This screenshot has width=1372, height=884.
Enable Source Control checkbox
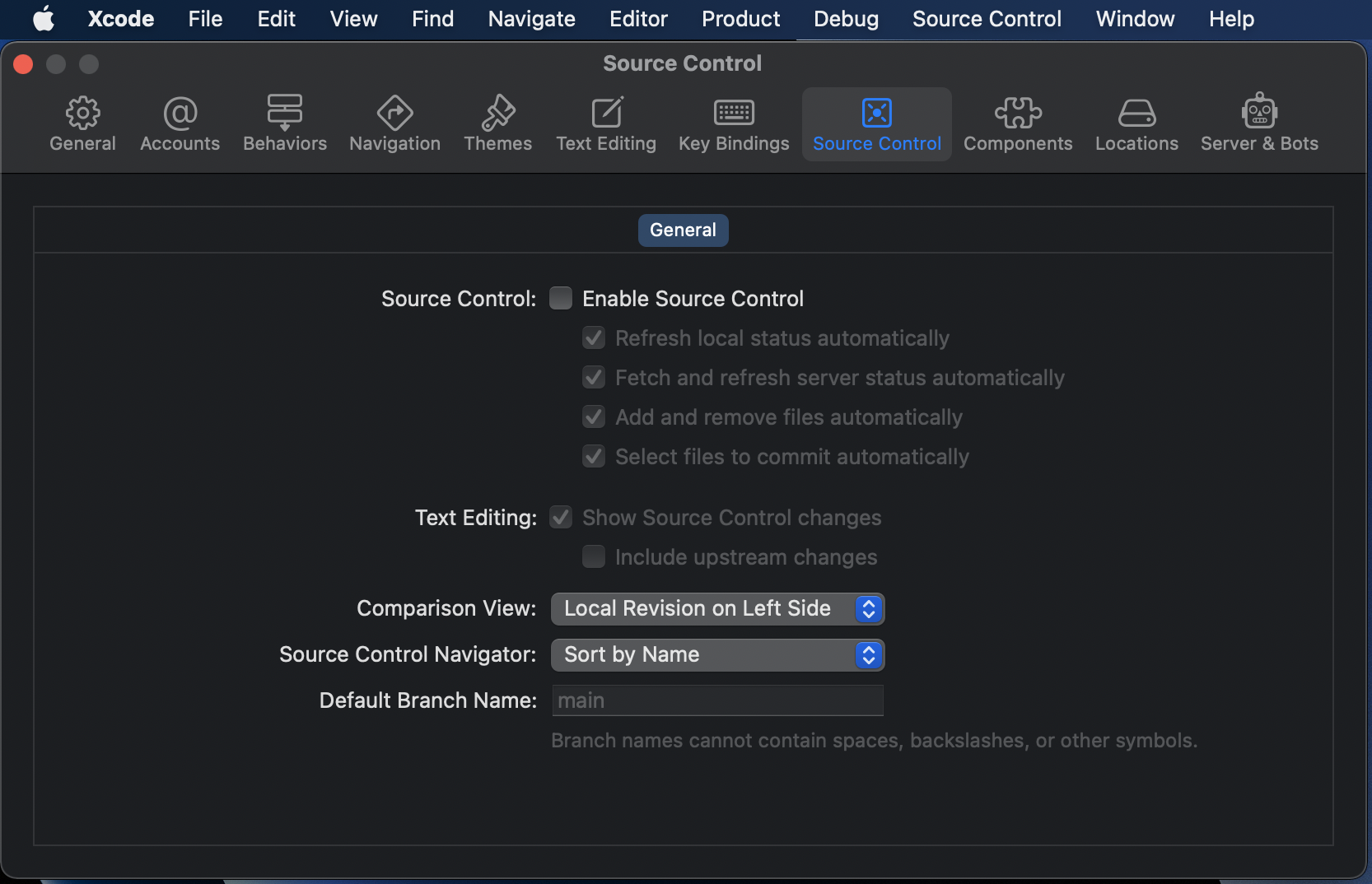pos(561,298)
